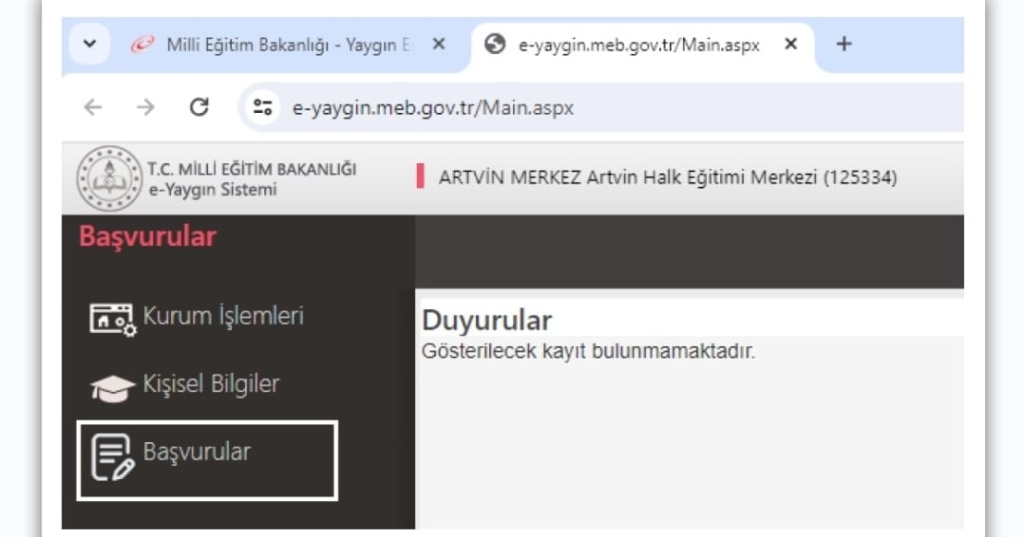Click the Kurum İşlemleri settings icon
The width and height of the screenshot is (1024, 537).
[x=112, y=318]
